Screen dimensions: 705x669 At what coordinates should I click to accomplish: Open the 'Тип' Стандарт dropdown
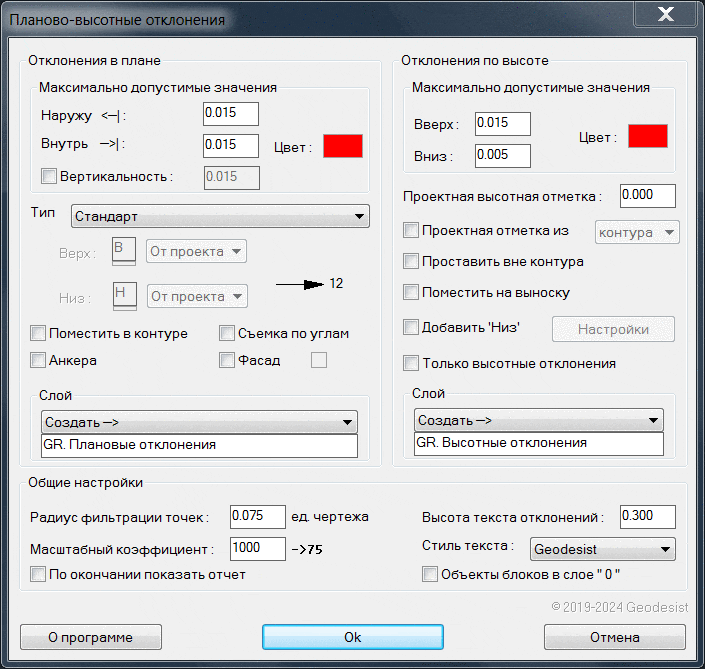click(x=220, y=216)
